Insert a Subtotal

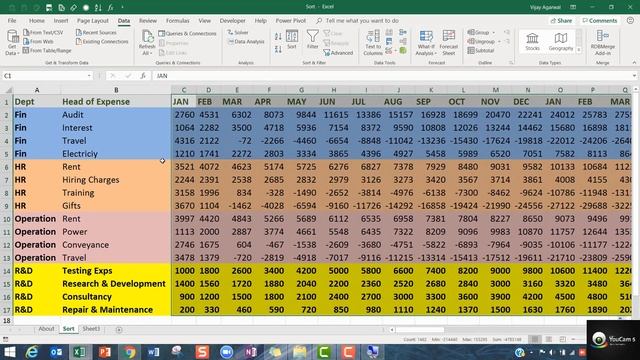point(481,50)
